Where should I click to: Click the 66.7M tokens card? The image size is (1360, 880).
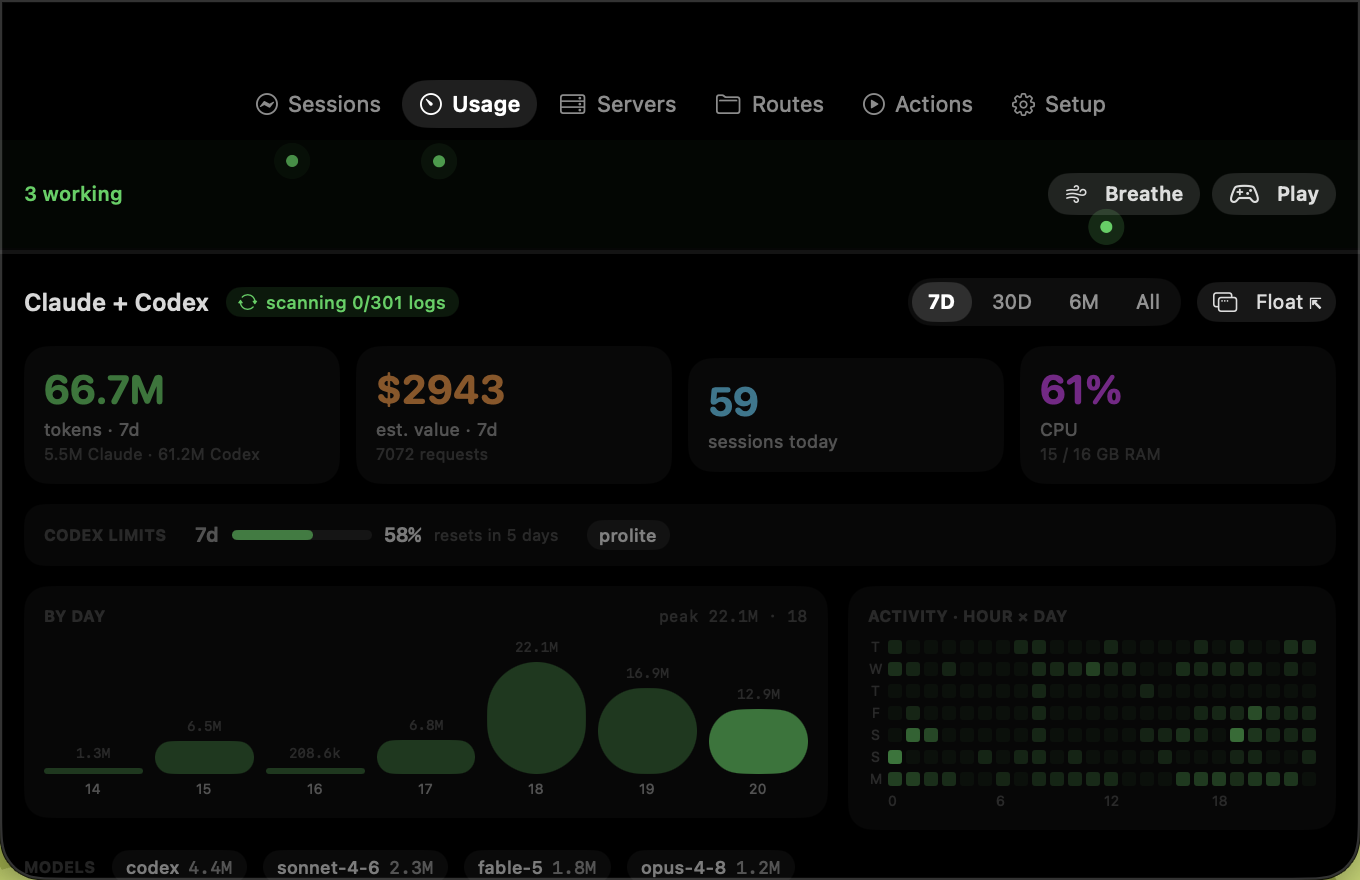[182, 415]
